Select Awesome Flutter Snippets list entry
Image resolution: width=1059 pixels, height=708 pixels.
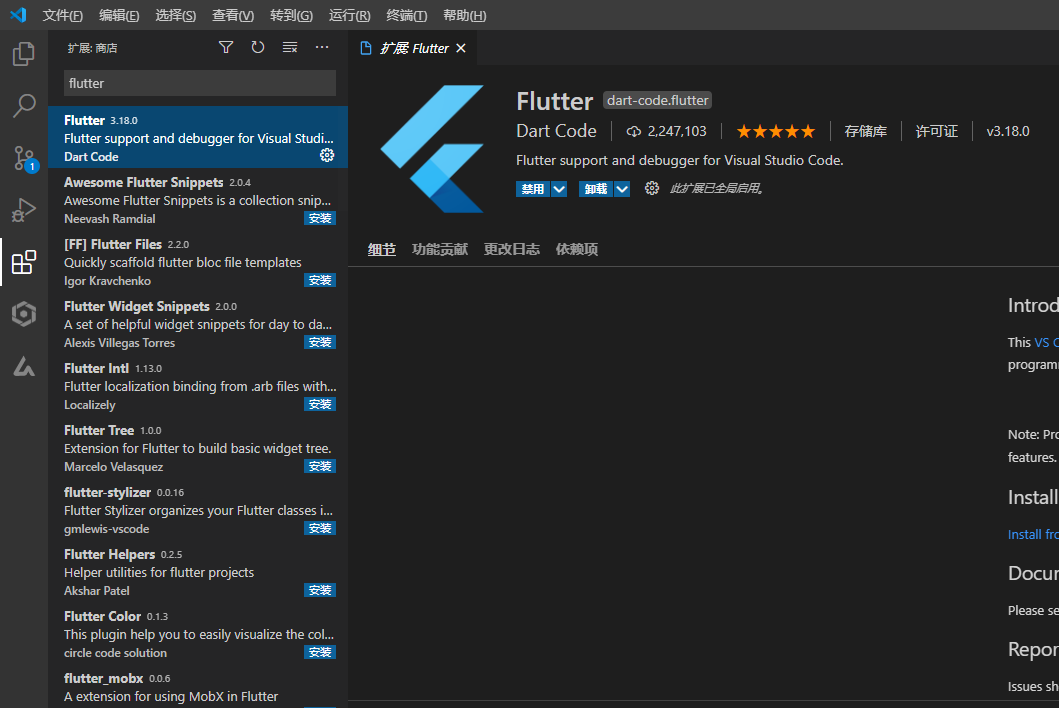click(198, 199)
